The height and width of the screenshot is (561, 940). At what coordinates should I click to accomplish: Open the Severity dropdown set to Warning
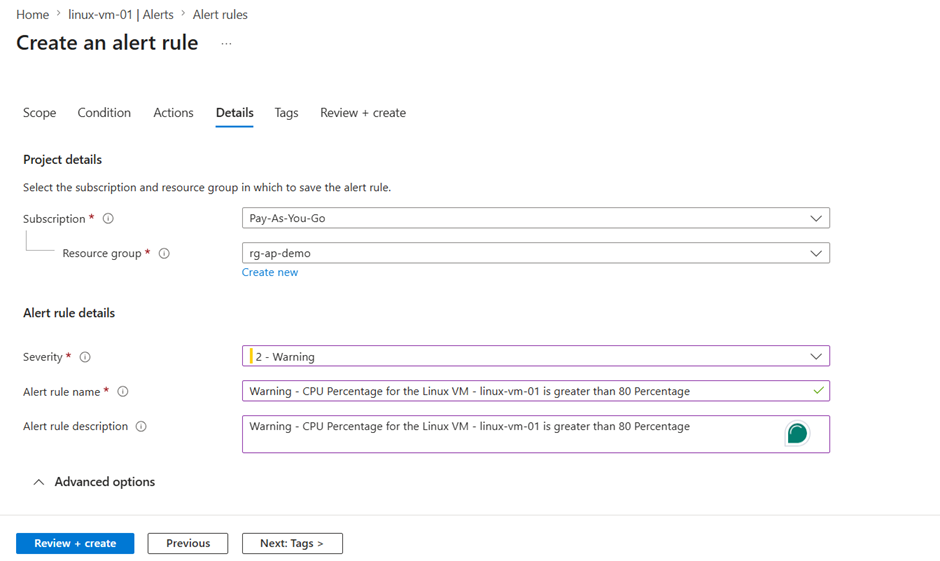pyautogui.click(x=535, y=356)
